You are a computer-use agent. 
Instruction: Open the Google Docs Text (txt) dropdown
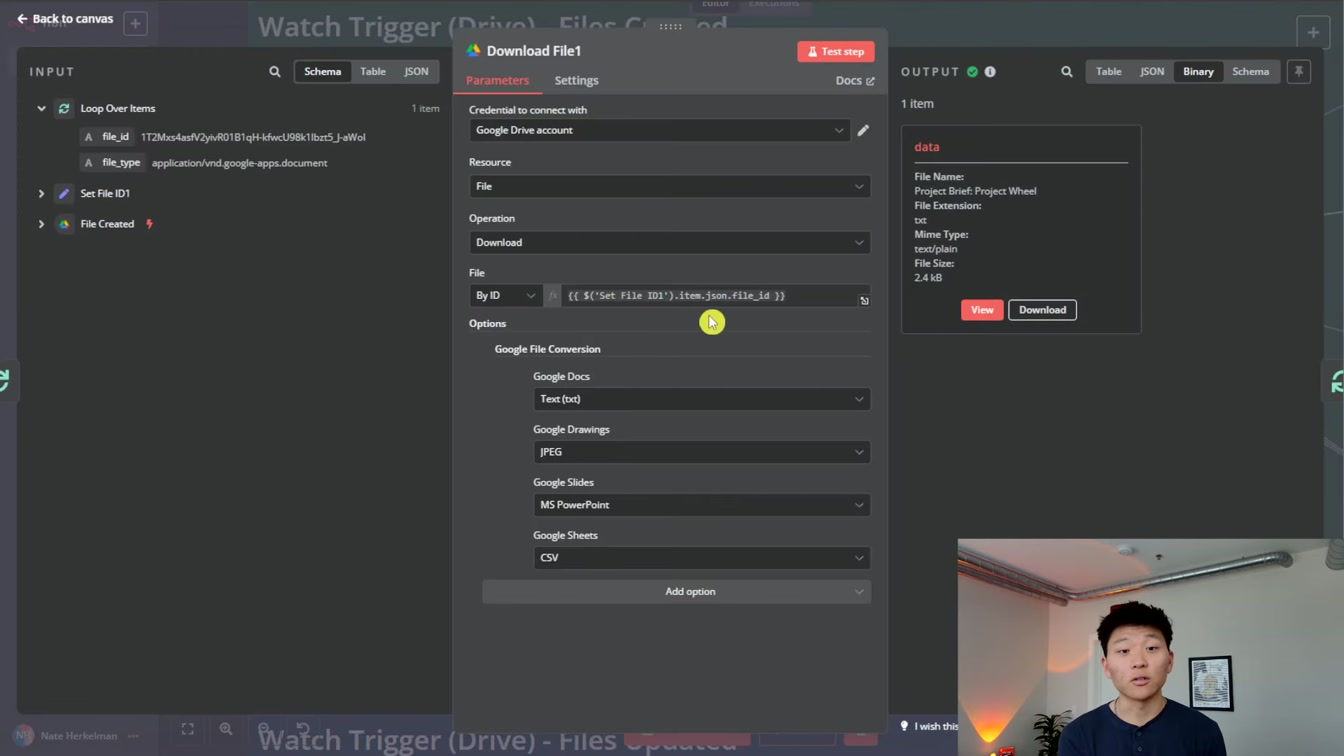click(701, 399)
